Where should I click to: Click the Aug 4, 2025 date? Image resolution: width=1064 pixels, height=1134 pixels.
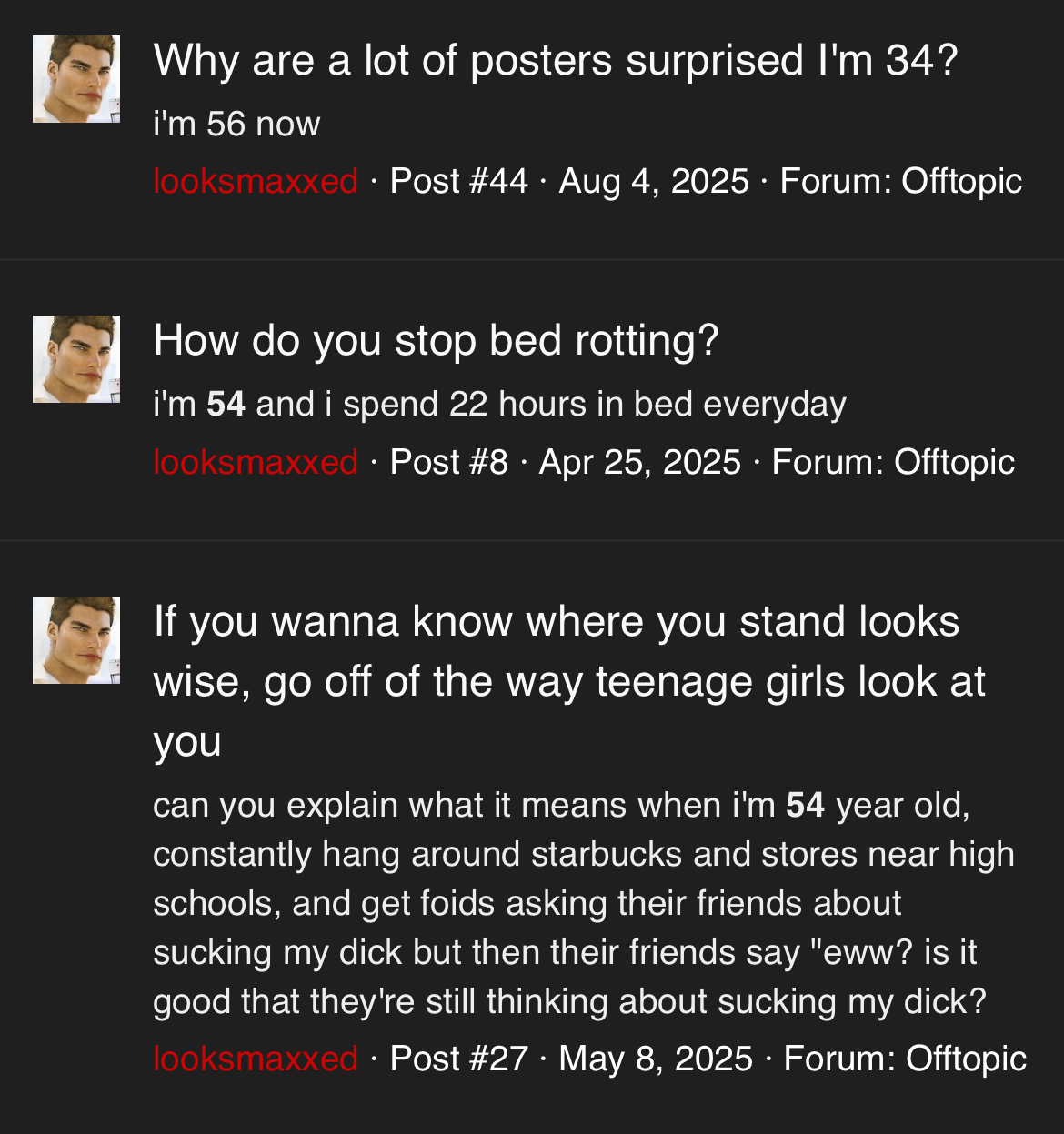(654, 181)
